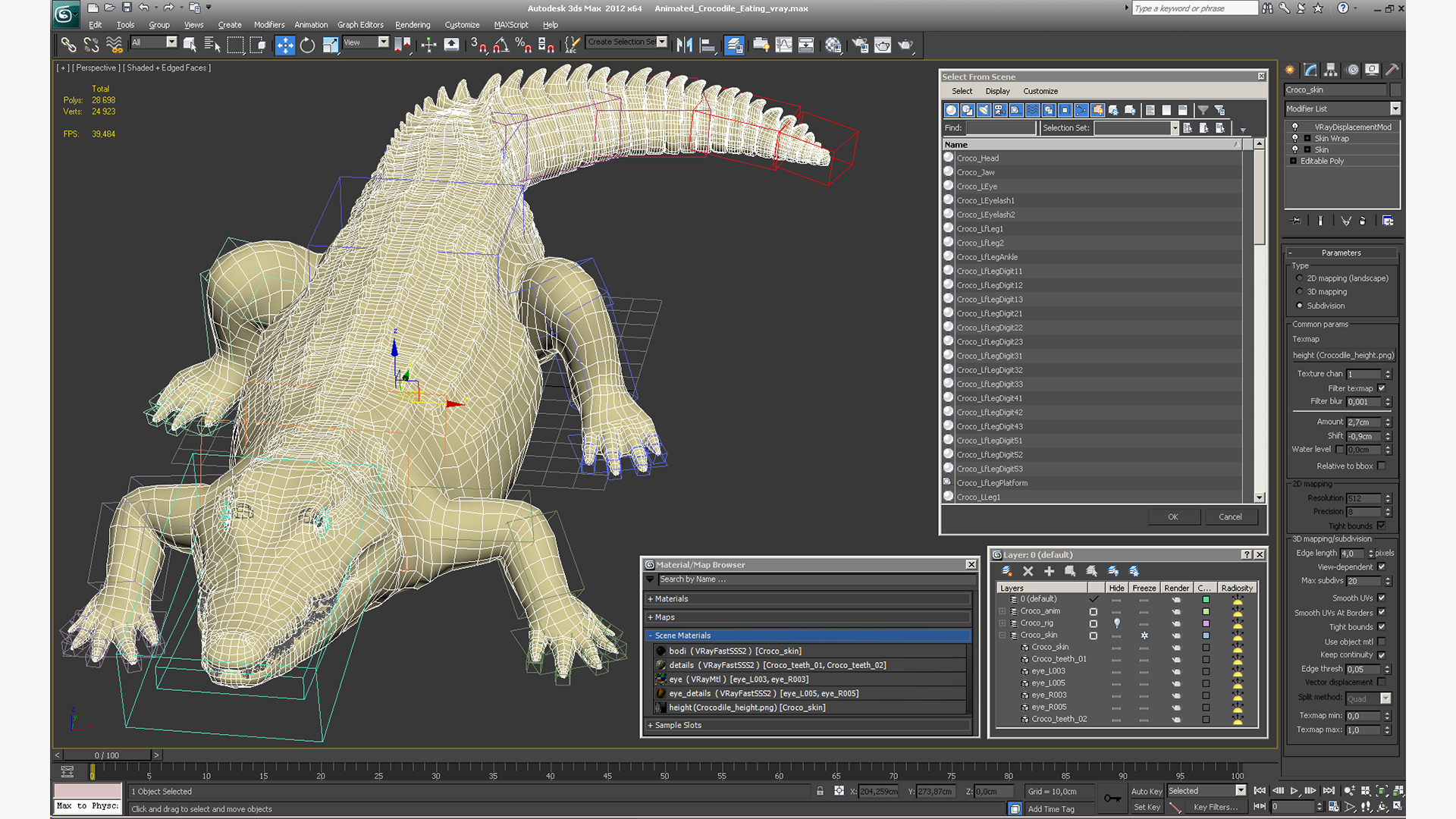
Task: Toggle the Relative to bbox checkbox
Action: pyautogui.click(x=1382, y=466)
